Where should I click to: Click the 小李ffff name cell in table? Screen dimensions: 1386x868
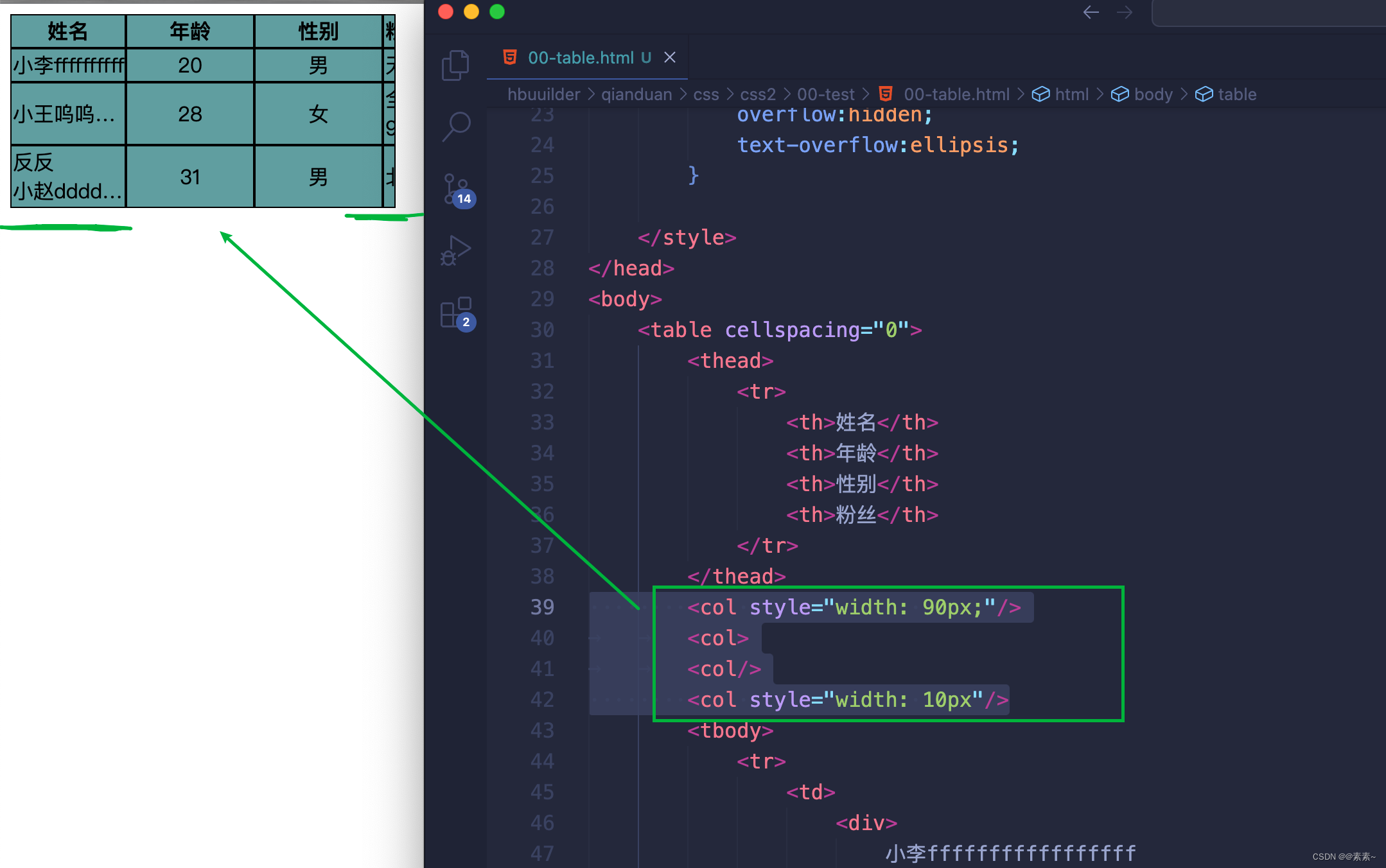(x=69, y=65)
